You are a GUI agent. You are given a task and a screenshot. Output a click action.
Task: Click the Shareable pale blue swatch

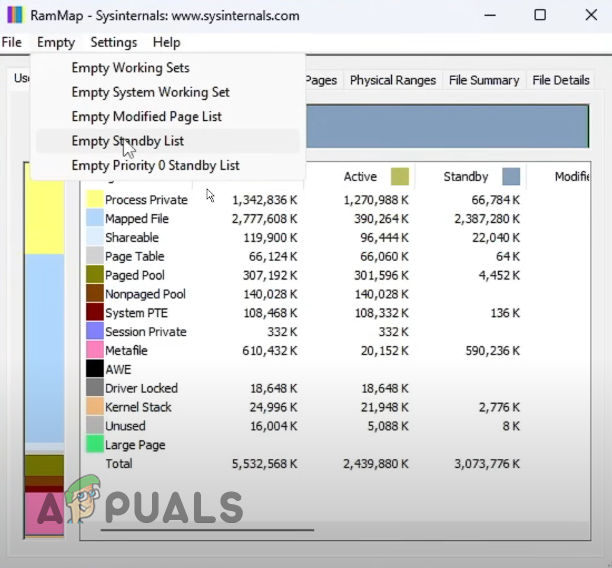tap(95, 237)
